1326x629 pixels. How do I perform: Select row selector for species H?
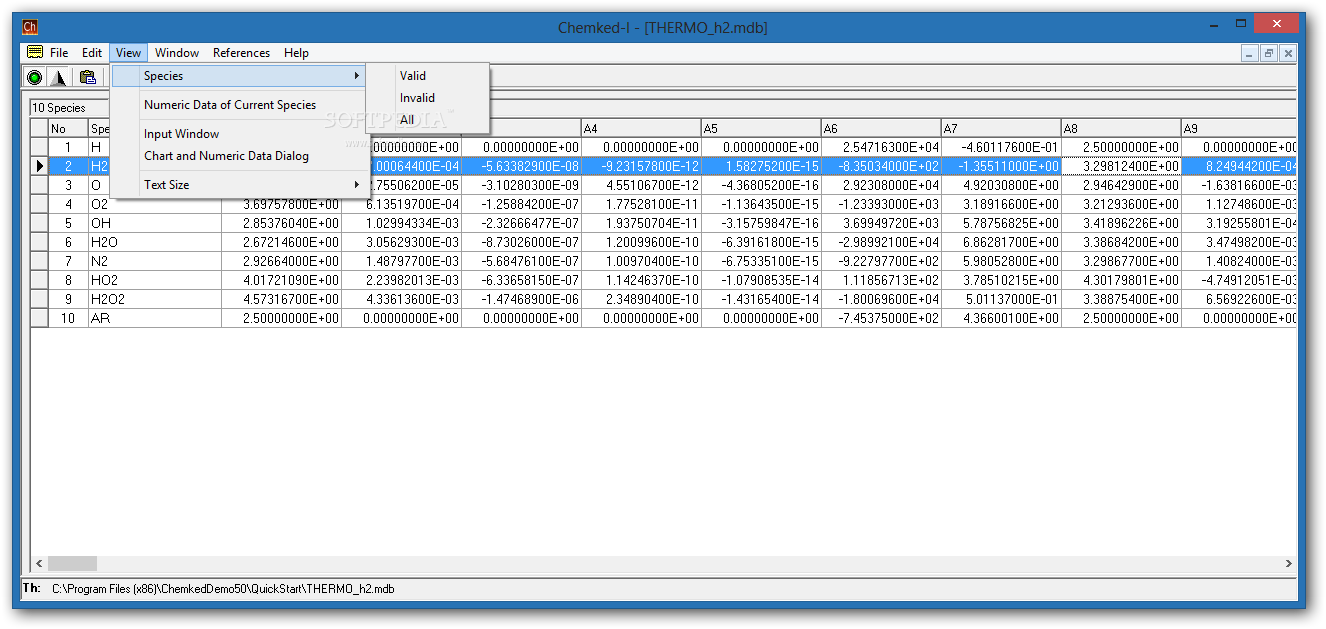coord(39,147)
